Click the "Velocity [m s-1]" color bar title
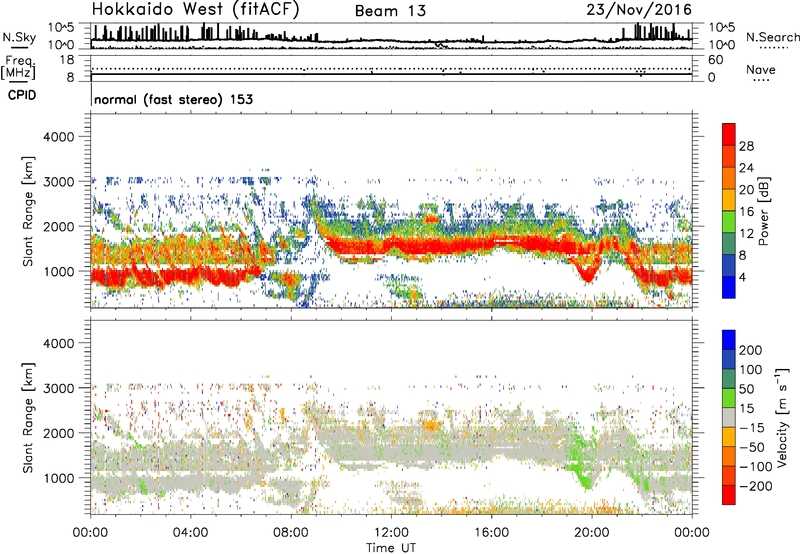The width and height of the screenshot is (800, 554). click(x=783, y=417)
